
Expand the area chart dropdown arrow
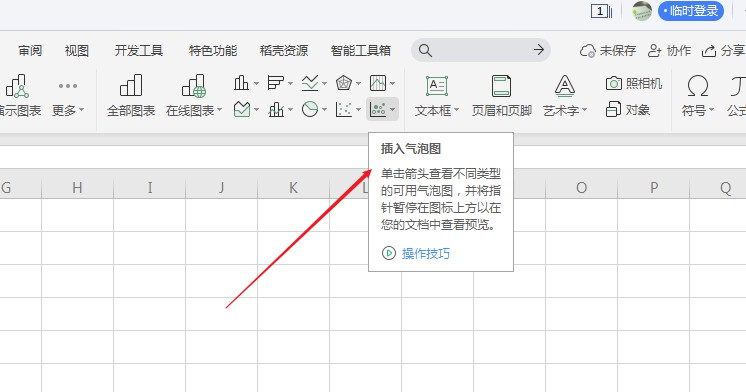256,110
